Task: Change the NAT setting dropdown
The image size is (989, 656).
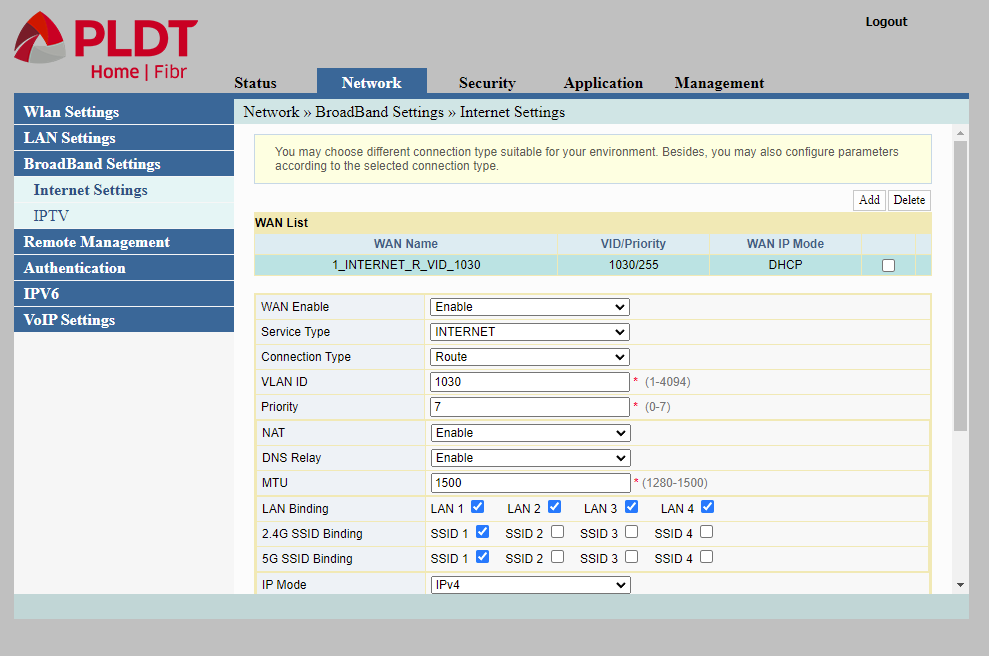Action: tap(529, 432)
